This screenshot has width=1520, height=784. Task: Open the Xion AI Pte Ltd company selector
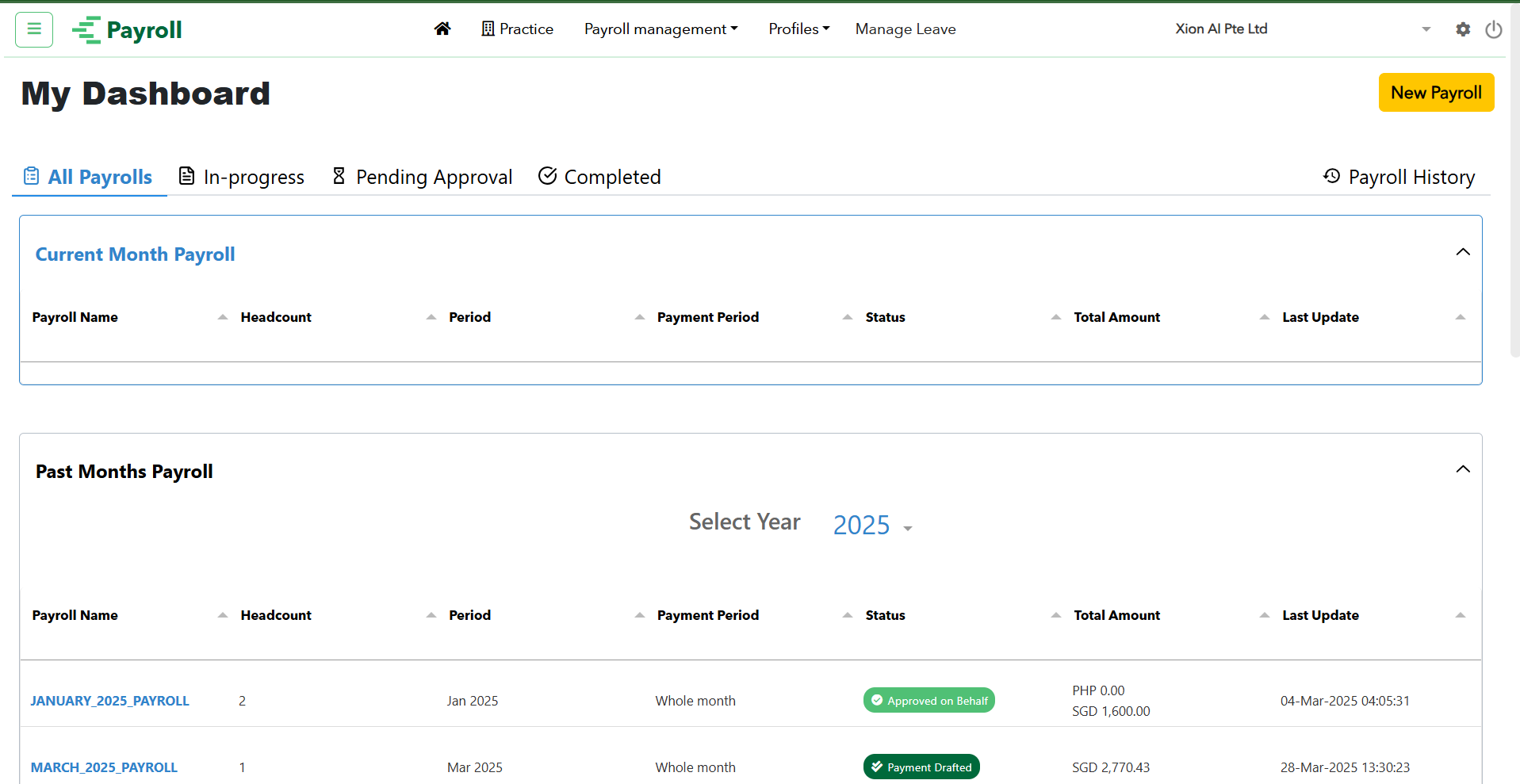tap(1302, 29)
